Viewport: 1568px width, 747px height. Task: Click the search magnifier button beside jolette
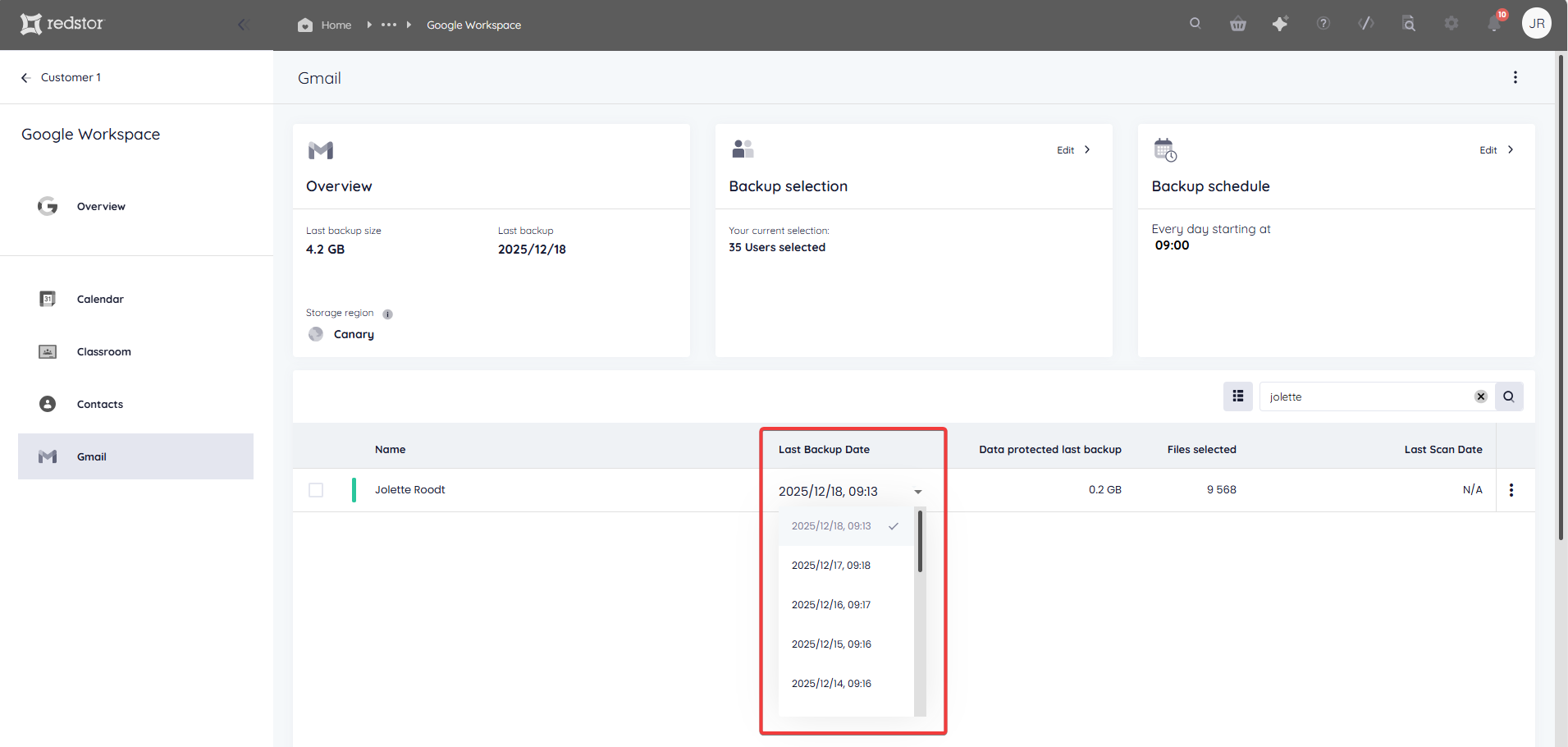pyautogui.click(x=1509, y=396)
